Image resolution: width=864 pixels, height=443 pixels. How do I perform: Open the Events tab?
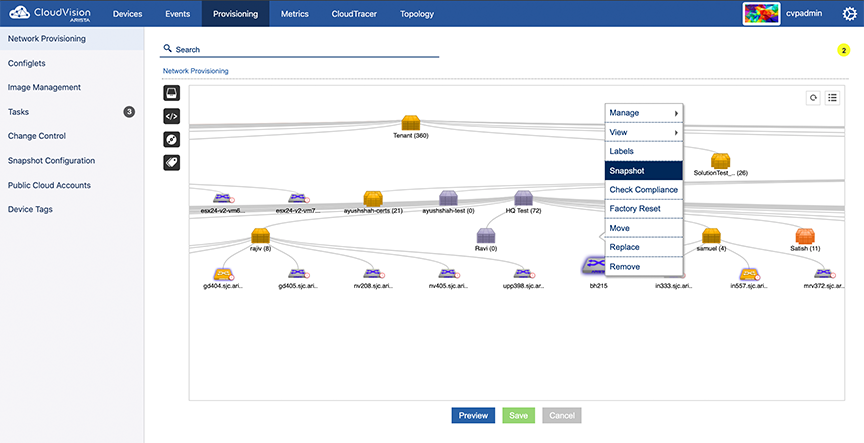(177, 14)
